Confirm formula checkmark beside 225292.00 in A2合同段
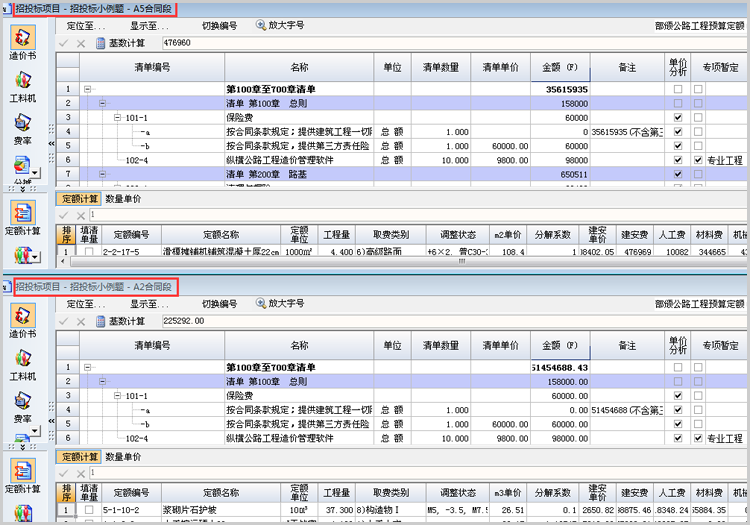Viewport: 750px width, 525px height. click(x=64, y=321)
